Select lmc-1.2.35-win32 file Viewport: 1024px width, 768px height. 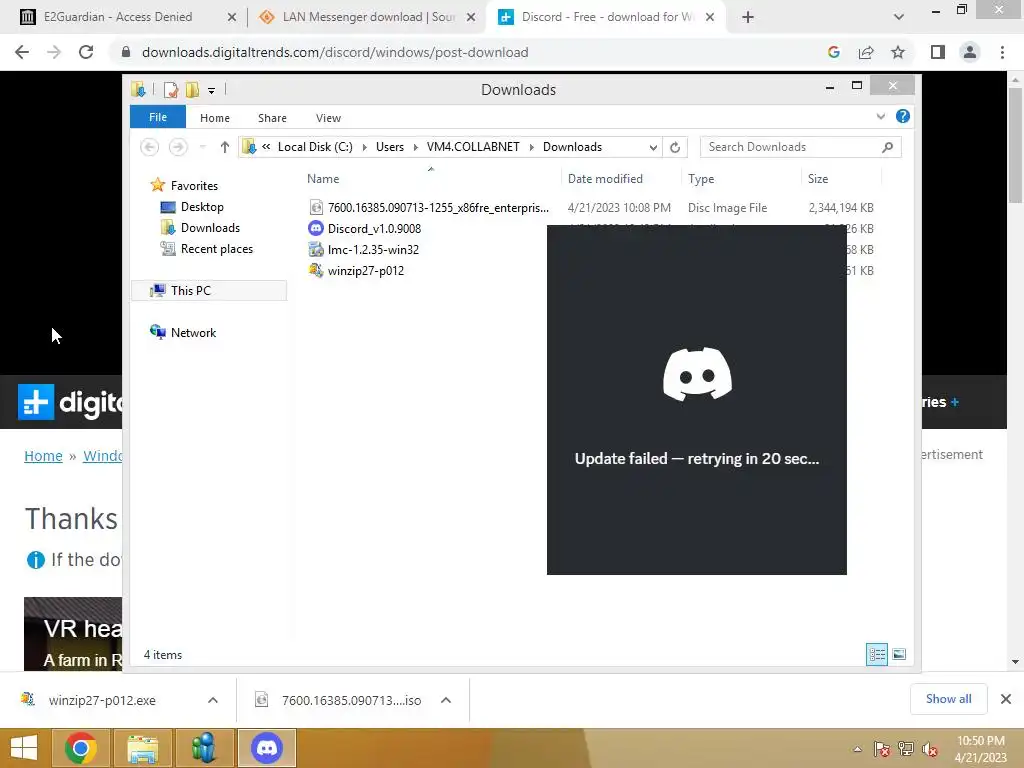click(x=373, y=249)
